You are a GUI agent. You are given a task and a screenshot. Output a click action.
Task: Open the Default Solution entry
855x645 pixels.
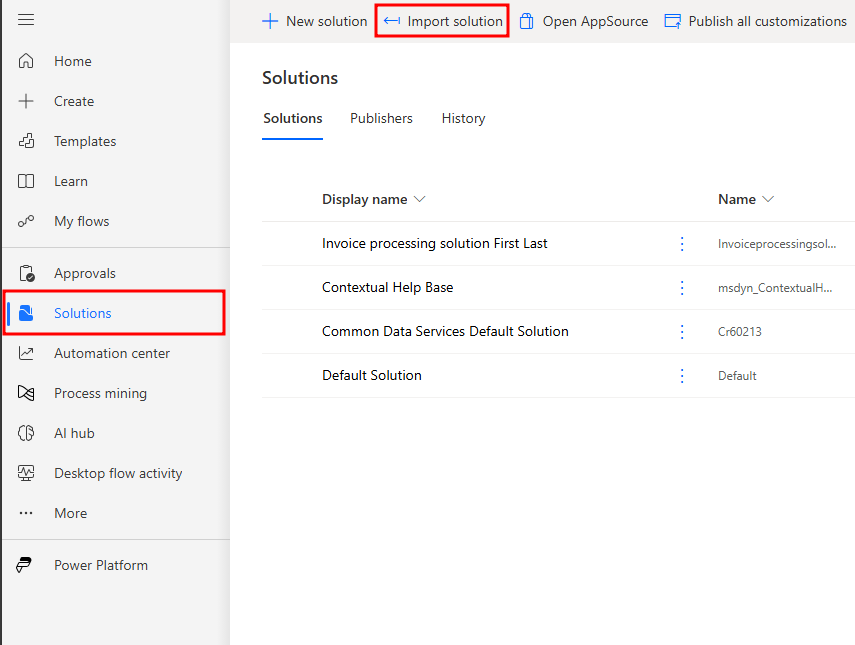pyautogui.click(x=372, y=375)
